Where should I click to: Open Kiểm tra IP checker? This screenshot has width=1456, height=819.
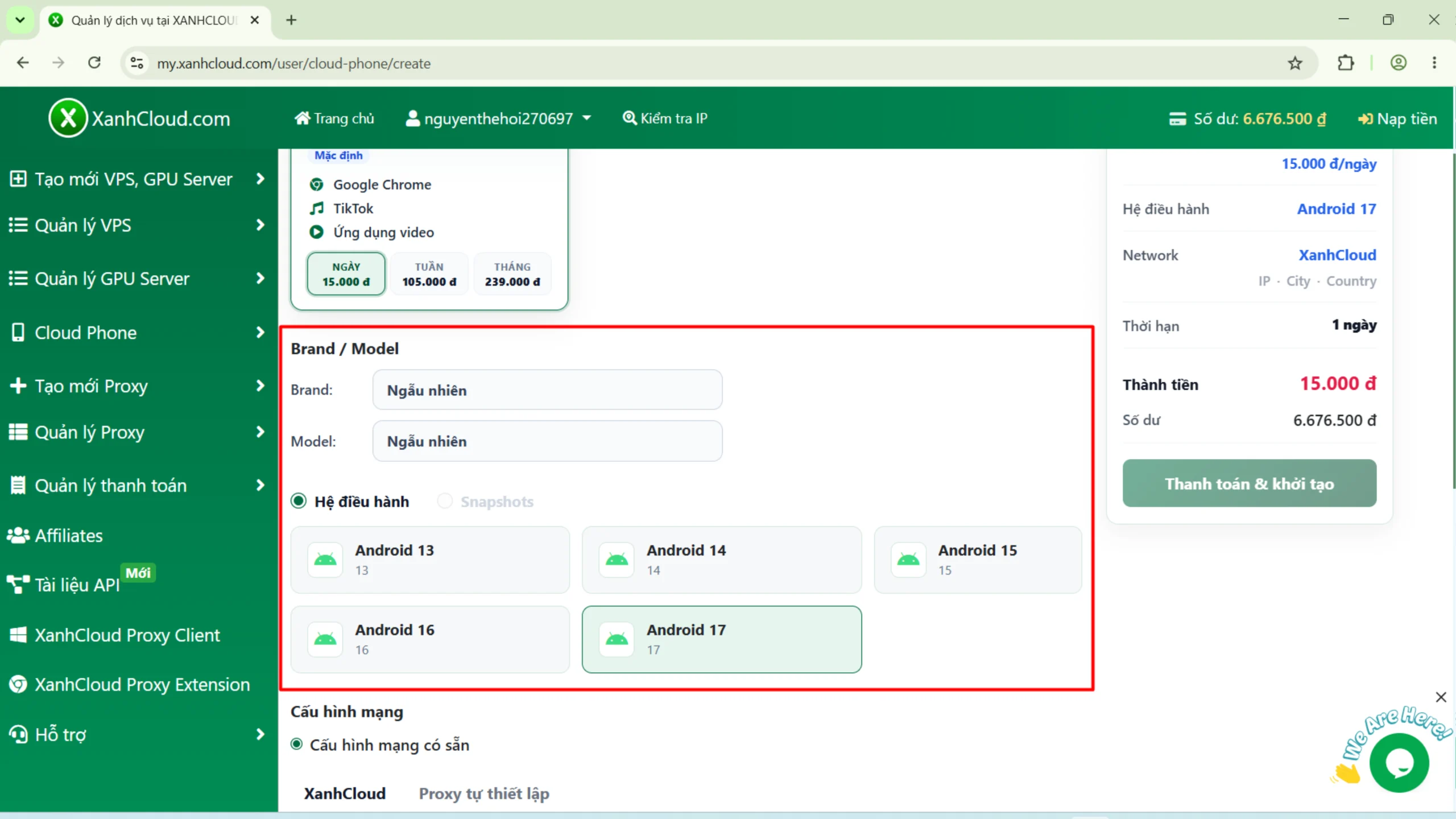[665, 118]
